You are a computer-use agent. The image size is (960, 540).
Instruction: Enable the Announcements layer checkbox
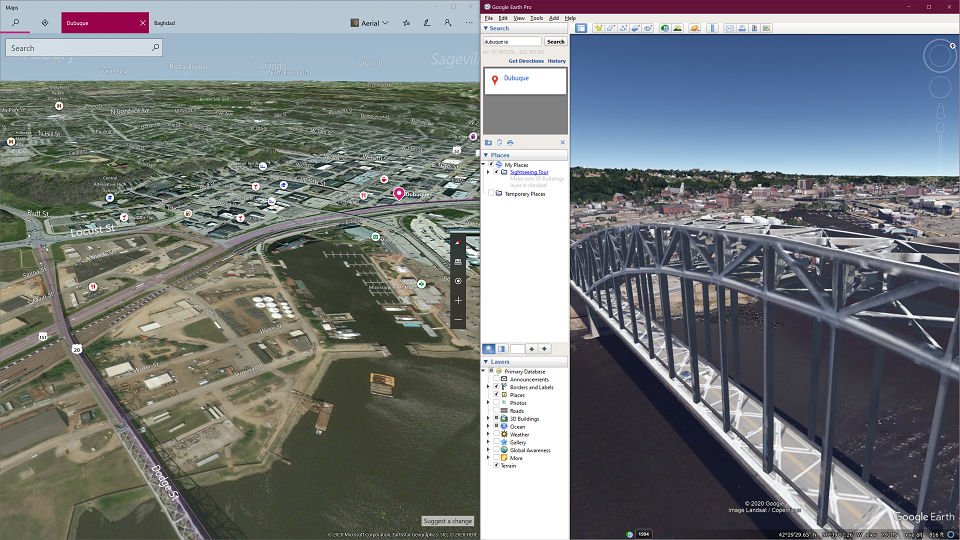[x=497, y=379]
